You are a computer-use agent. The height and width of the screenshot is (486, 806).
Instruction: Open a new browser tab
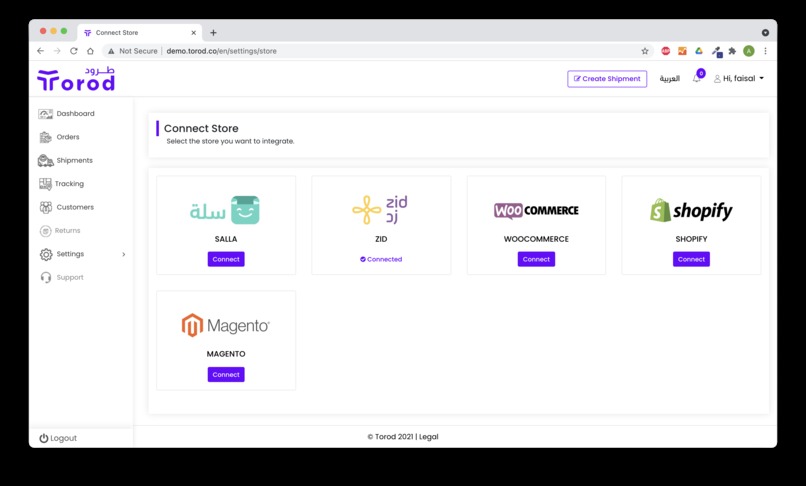pos(213,32)
